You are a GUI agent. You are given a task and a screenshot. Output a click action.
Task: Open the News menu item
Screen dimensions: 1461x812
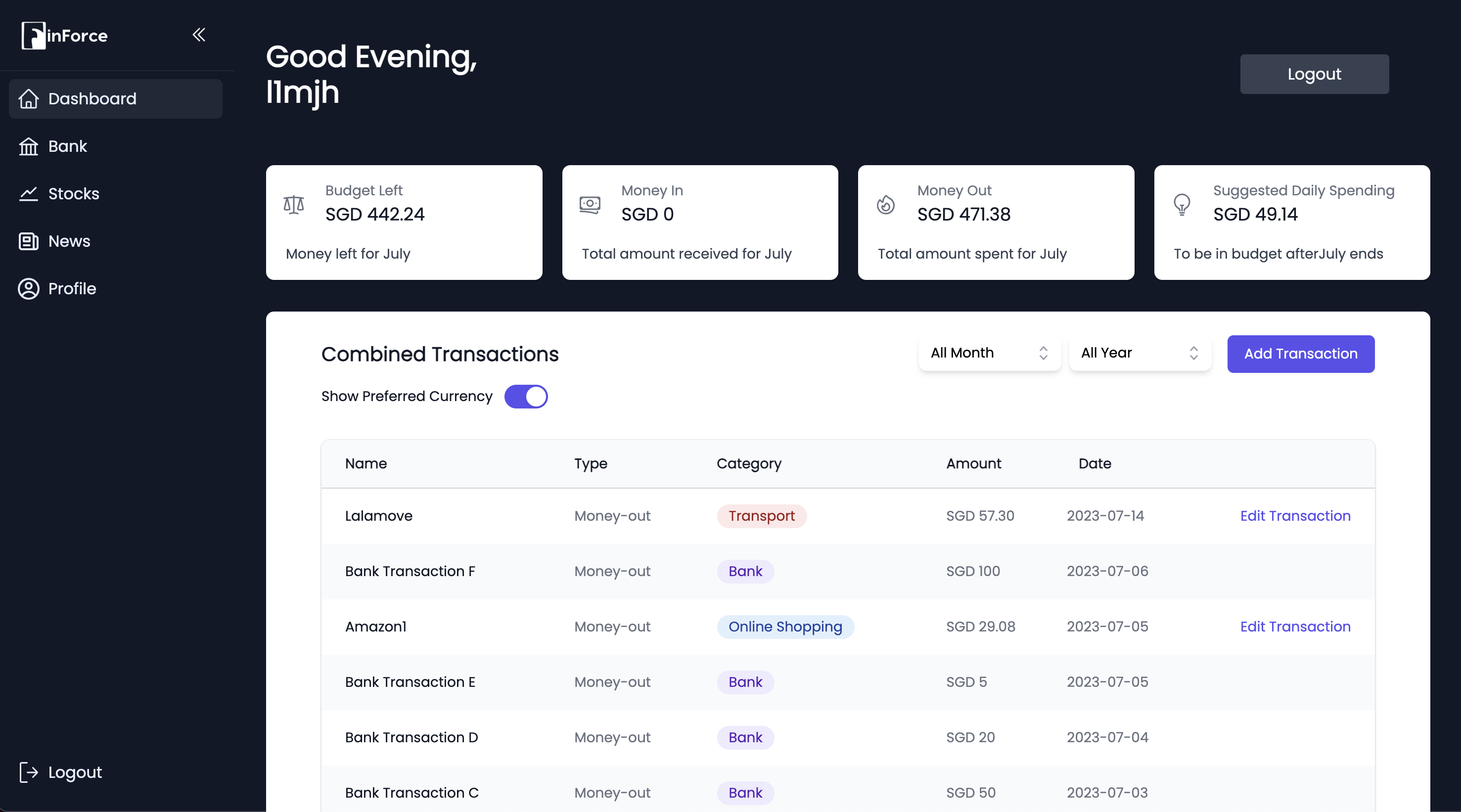(69, 241)
